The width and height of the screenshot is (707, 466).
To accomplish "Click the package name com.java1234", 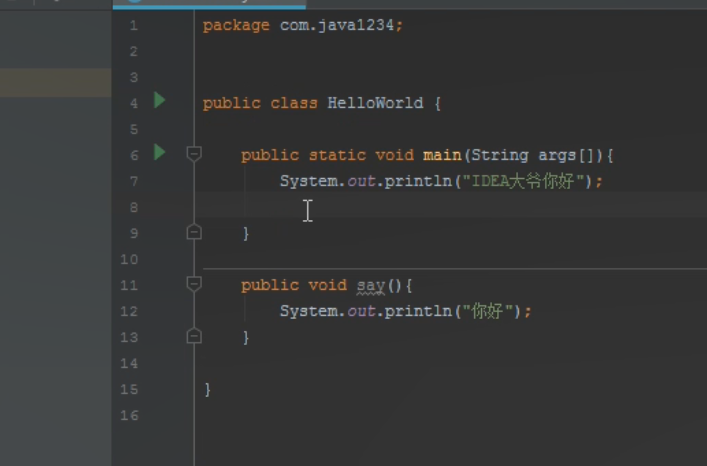I will pyautogui.click(x=339, y=25).
